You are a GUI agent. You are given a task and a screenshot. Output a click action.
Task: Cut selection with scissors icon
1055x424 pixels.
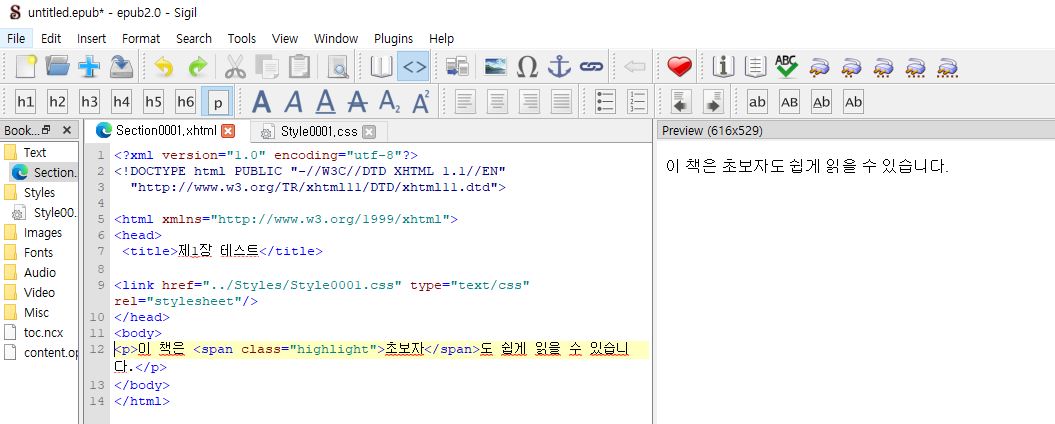(x=235, y=67)
